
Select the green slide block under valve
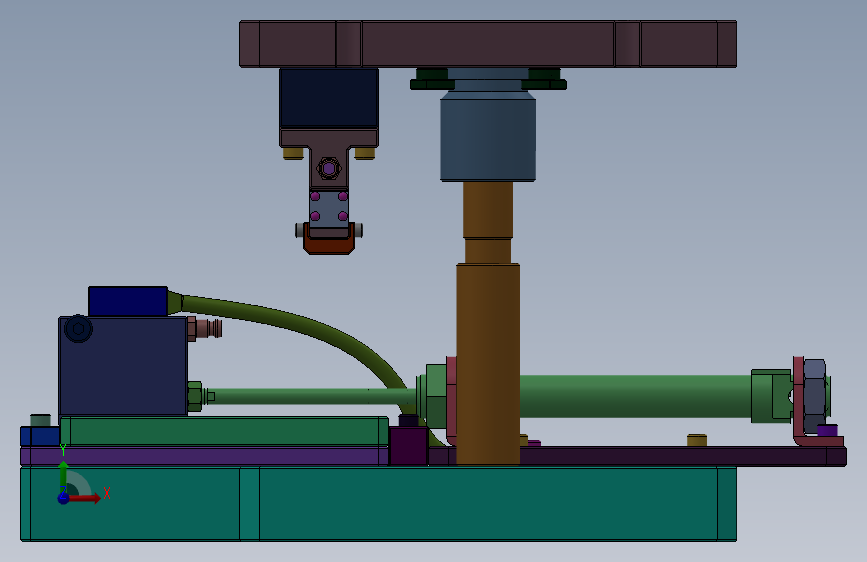[224, 431]
